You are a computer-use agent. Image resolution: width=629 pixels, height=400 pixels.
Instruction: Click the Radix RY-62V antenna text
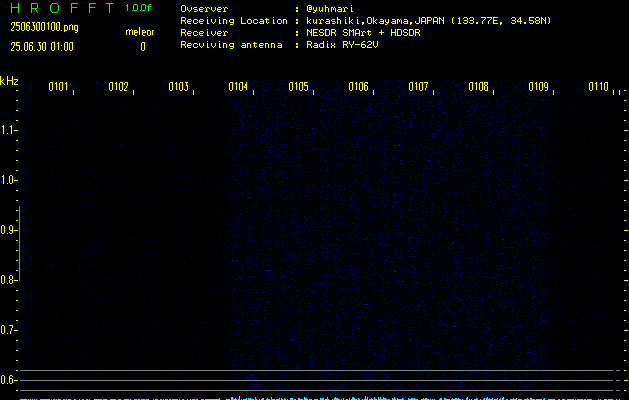342,45
